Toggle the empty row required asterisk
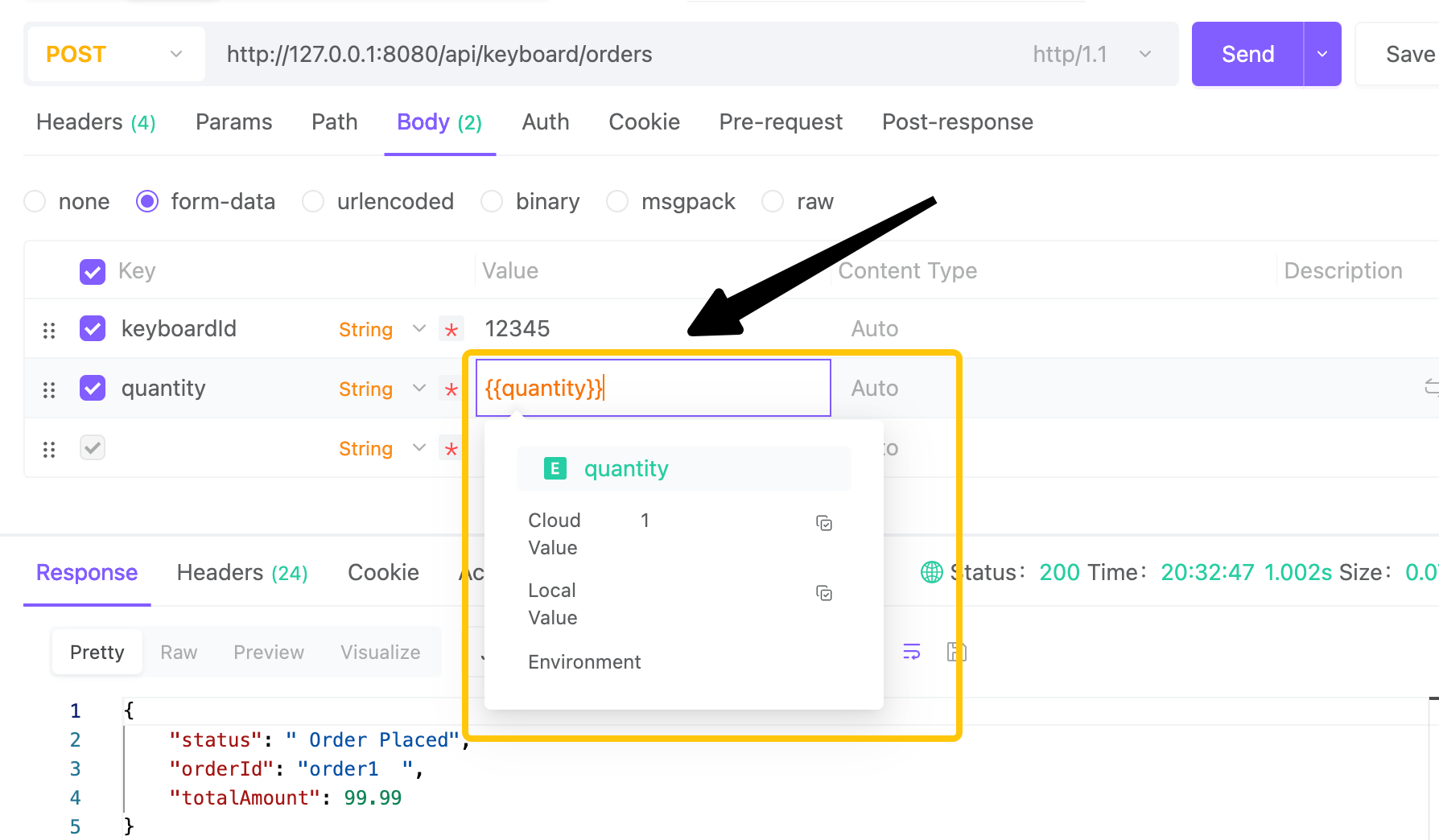The width and height of the screenshot is (1439, 840). pyautogui.click(x=451, y=448)
